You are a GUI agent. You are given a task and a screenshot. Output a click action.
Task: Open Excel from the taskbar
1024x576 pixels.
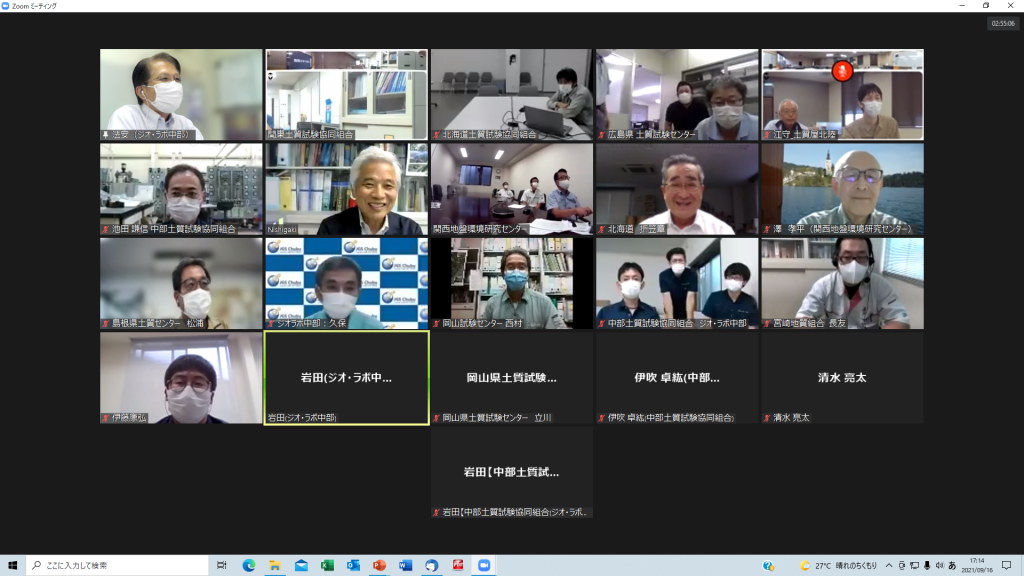(327, 565)
